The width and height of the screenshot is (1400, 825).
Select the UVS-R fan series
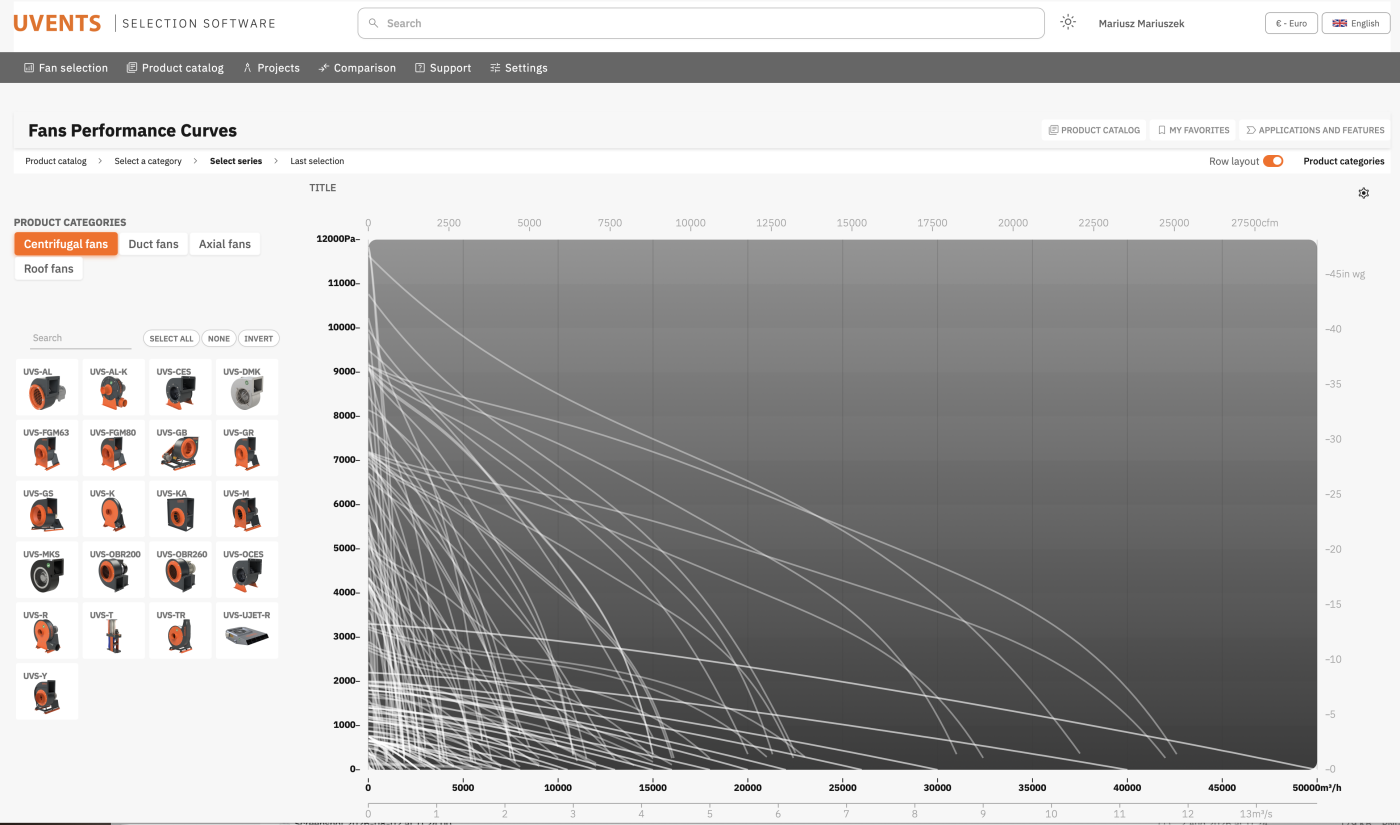click(47, 631)
